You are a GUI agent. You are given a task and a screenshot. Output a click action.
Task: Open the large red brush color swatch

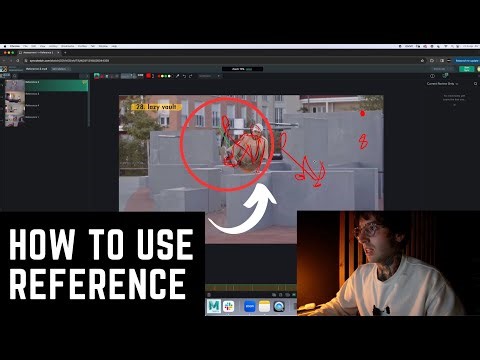(x=149, y=76)
